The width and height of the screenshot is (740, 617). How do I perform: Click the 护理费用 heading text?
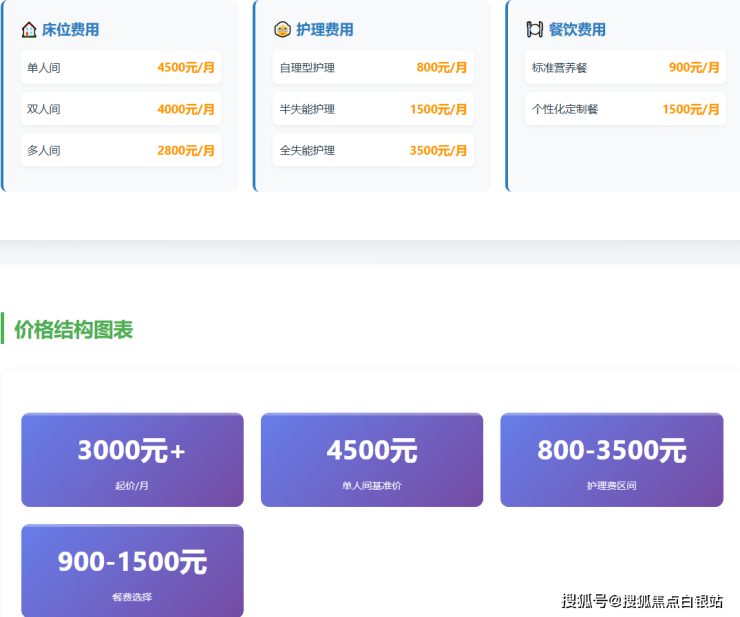click(324, 30)
